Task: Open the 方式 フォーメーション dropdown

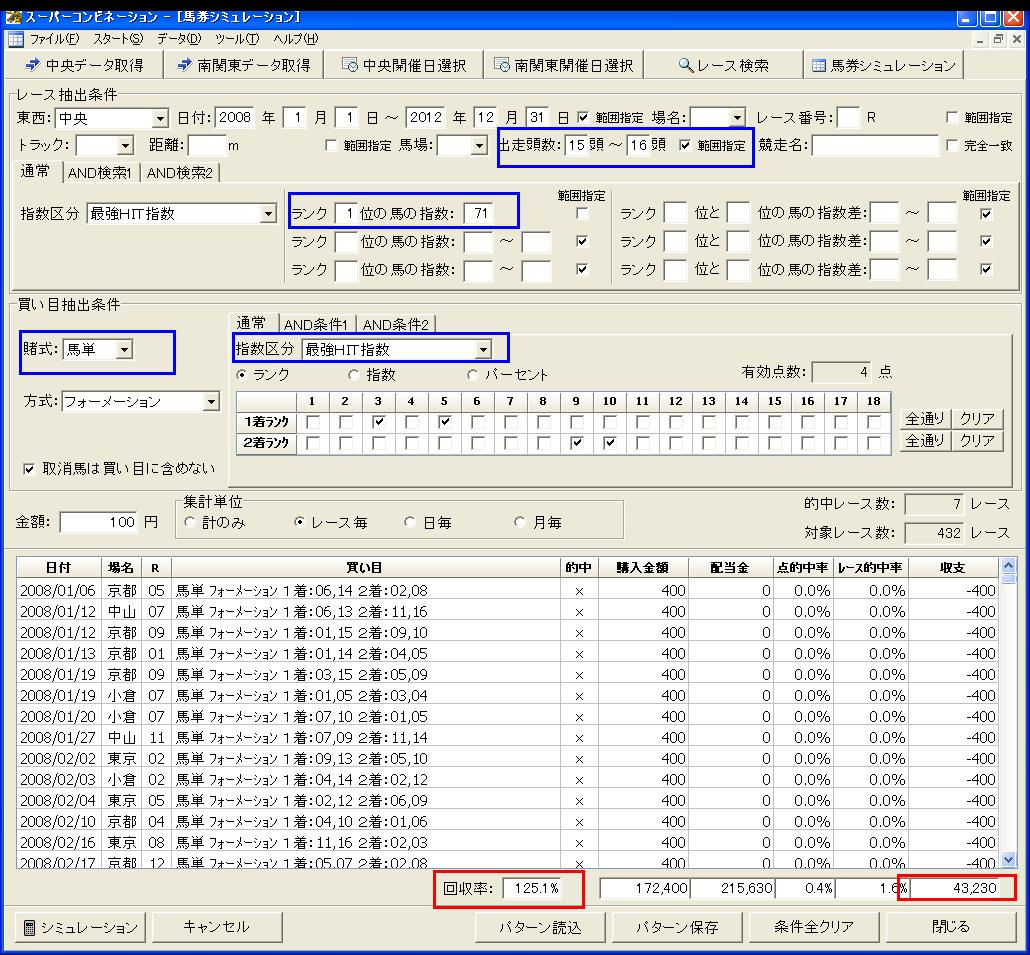Action: pos(211,402)
